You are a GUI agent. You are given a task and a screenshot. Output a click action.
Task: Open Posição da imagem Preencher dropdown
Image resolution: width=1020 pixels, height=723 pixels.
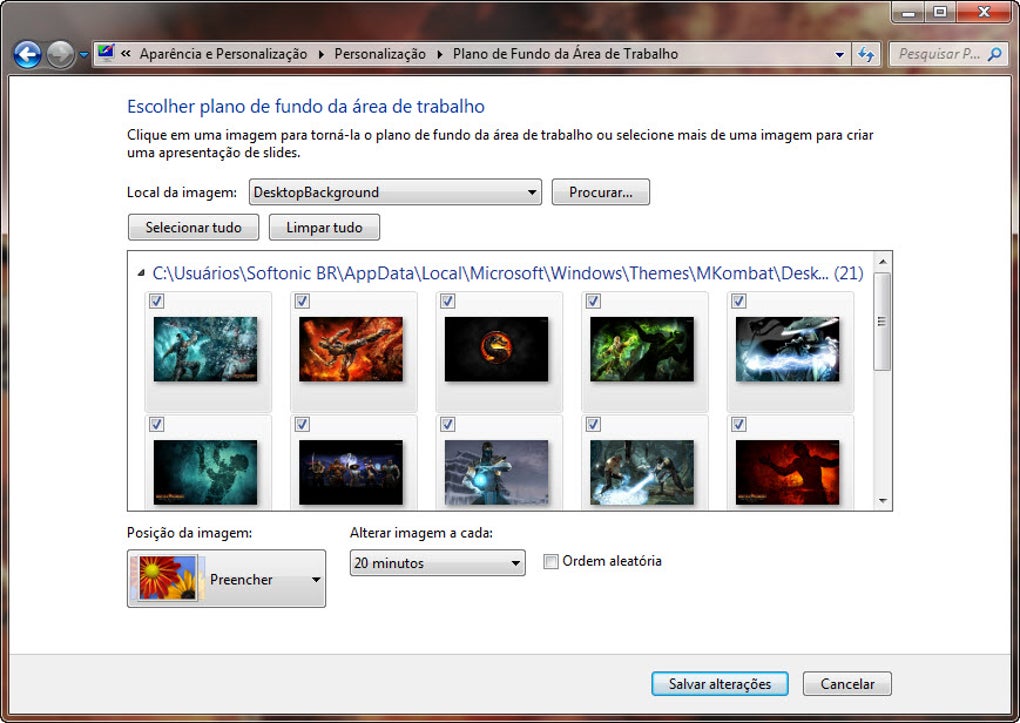click(x=226, y=579)
